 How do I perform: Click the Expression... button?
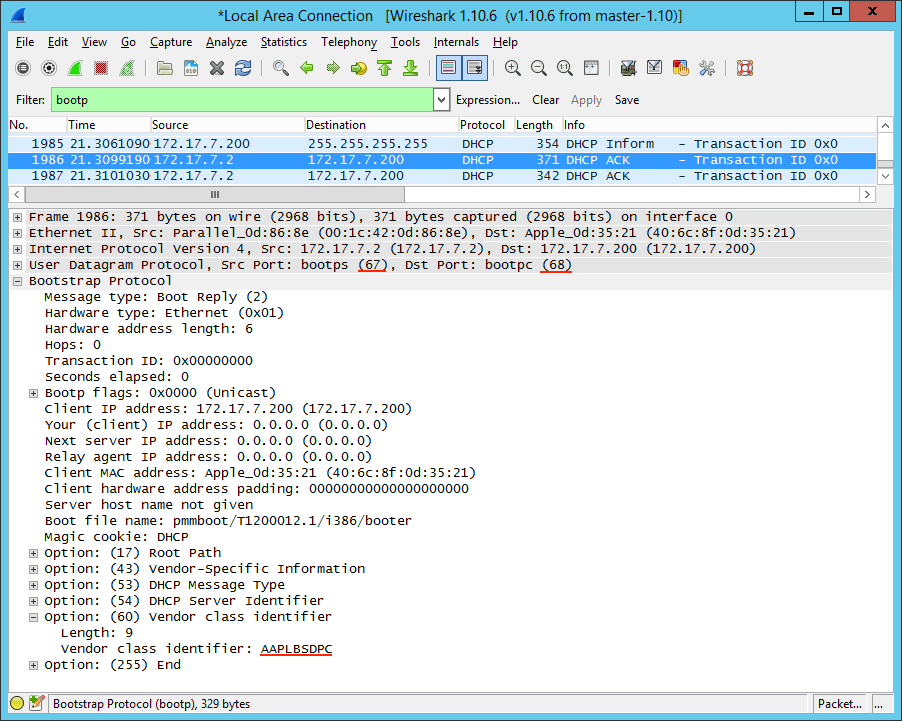(487, 100)
